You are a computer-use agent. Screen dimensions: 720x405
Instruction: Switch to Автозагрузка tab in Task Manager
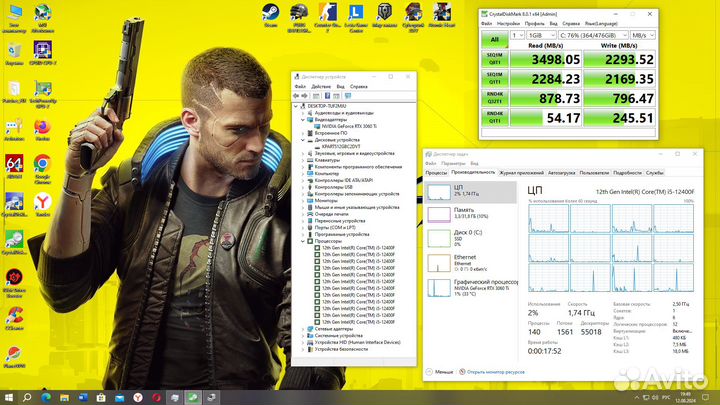(561, 173)
